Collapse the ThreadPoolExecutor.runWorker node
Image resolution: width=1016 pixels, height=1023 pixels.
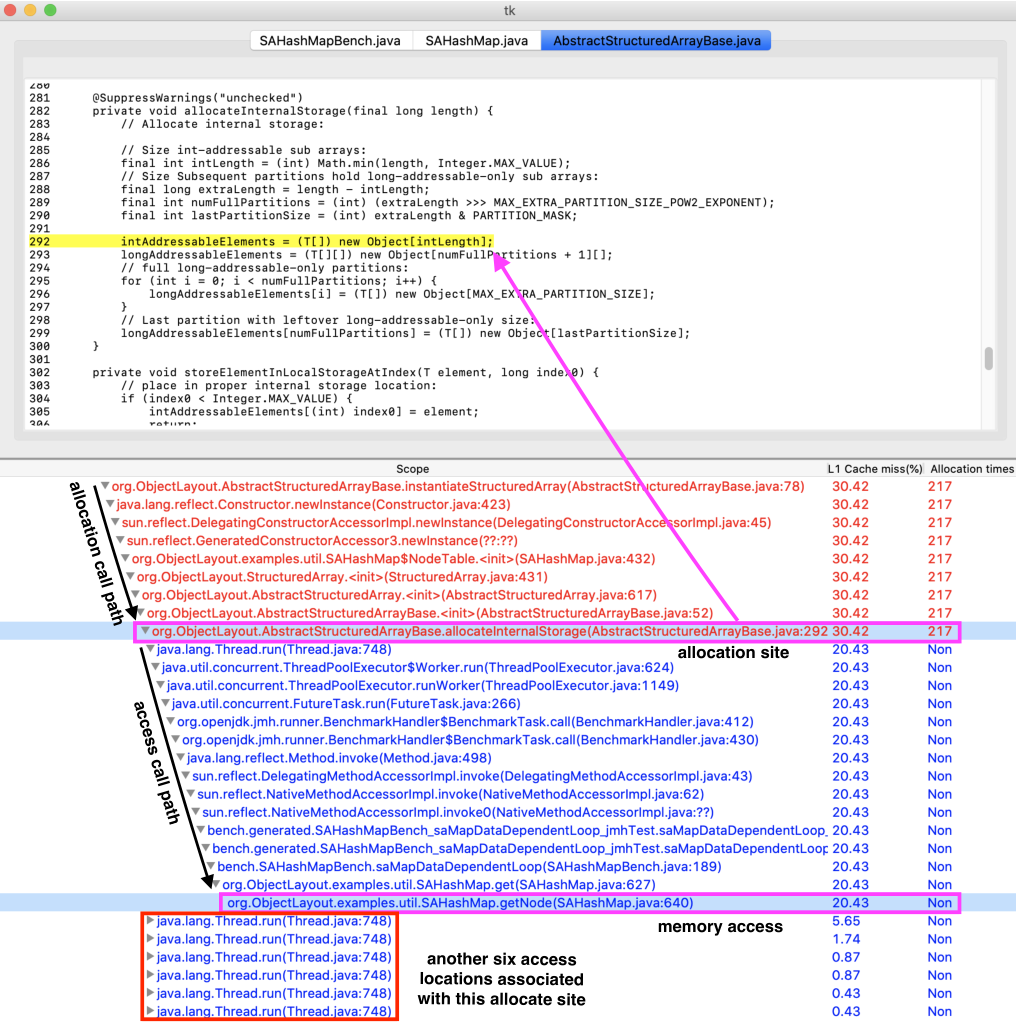(x=161, y=686)
